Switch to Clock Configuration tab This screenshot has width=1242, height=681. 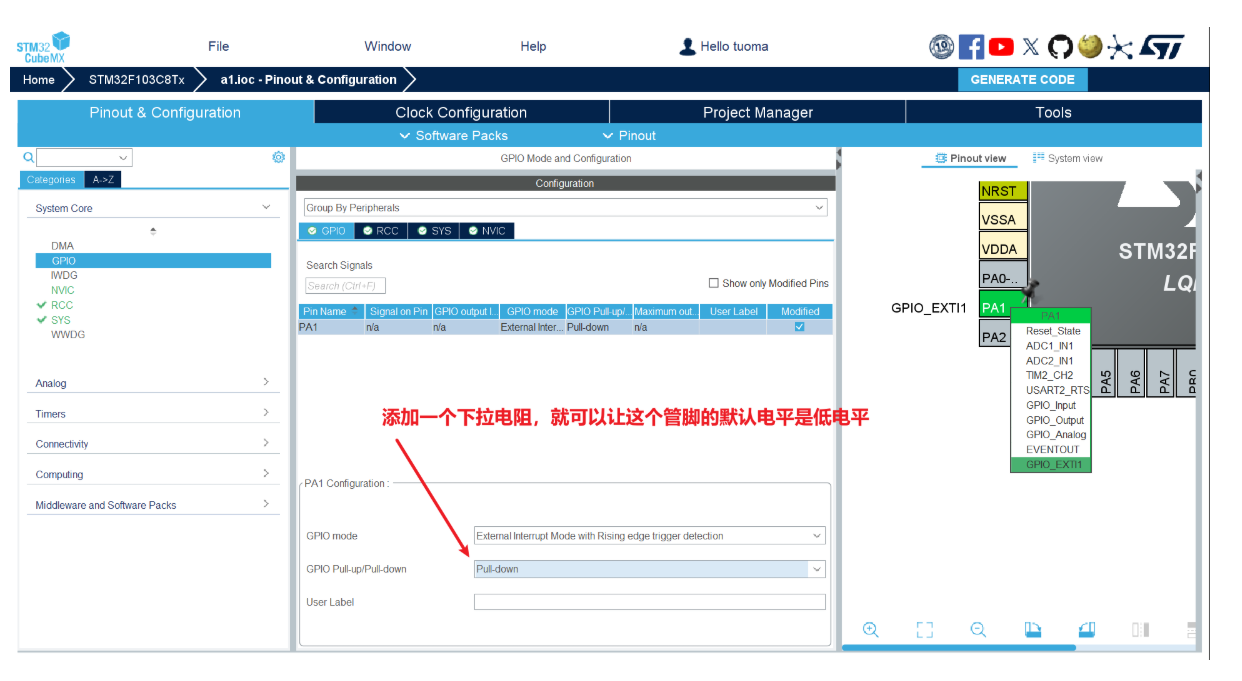tap(461, 112)
